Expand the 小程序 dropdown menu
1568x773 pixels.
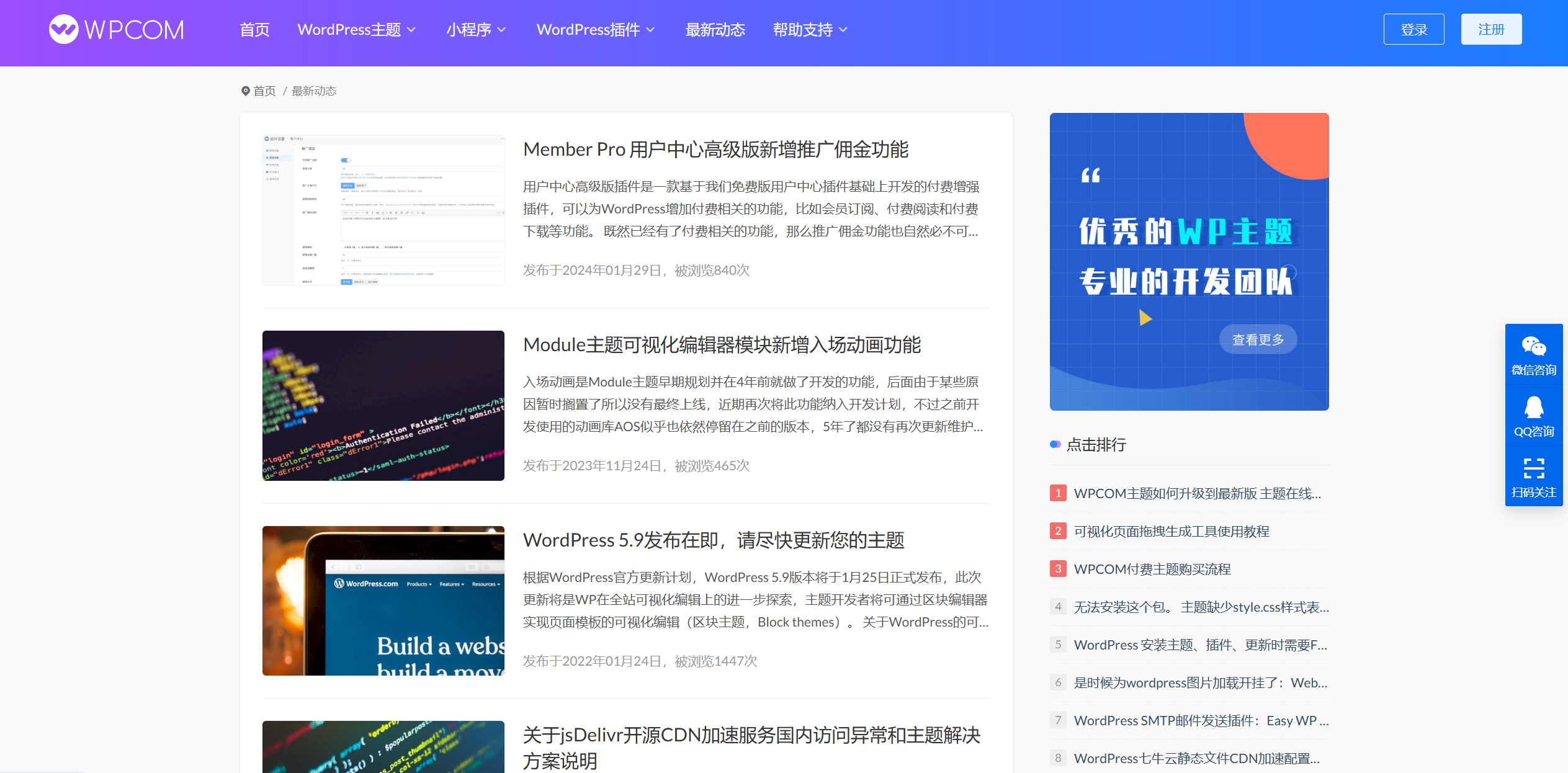pyautogui.click(x=476, y=30)
